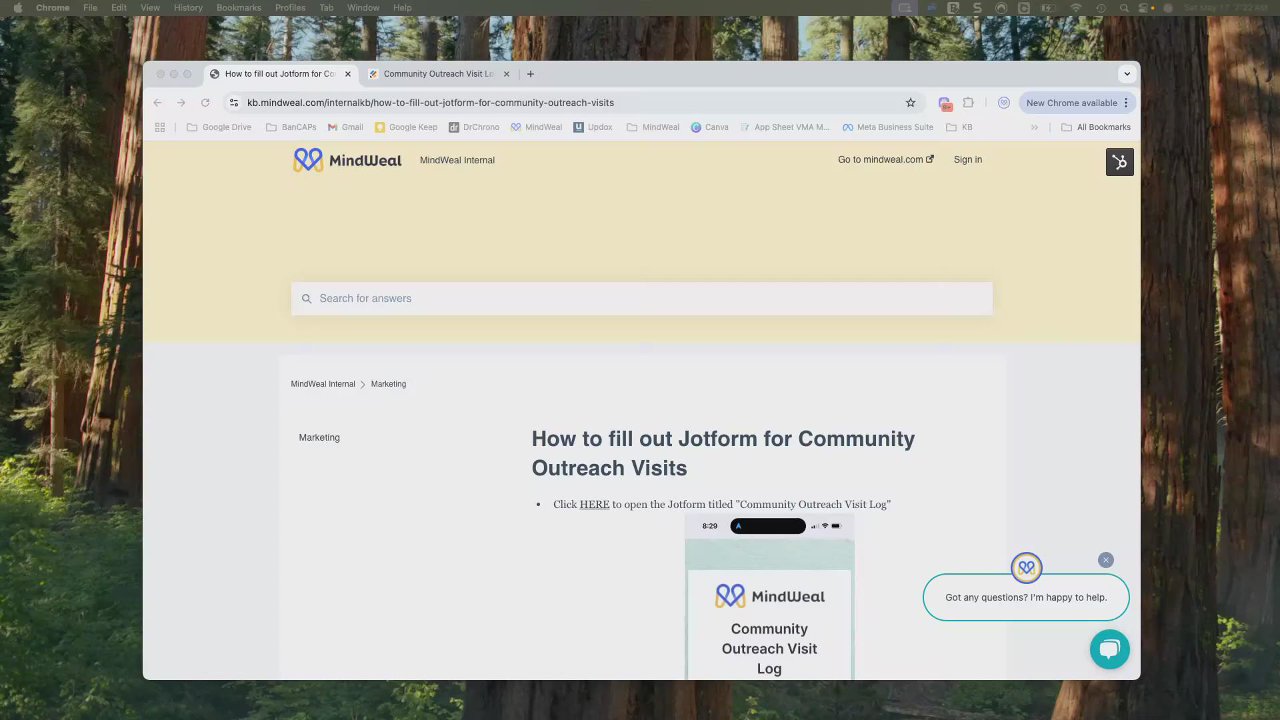
Task: Open Wi-Fi status in menu bar
Action: (x=1076, y=8)
